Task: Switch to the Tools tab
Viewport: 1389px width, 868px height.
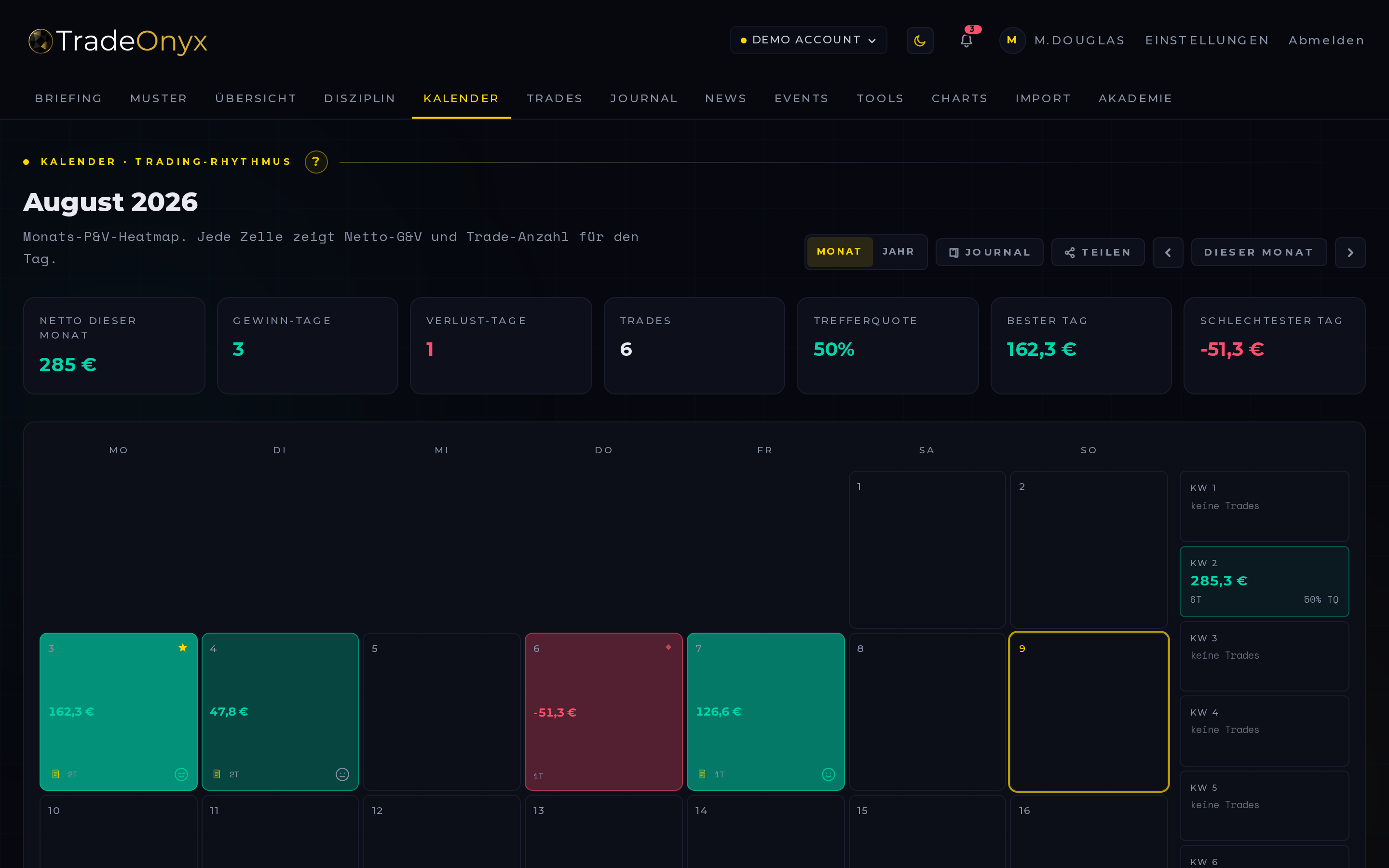Action: 880,98
